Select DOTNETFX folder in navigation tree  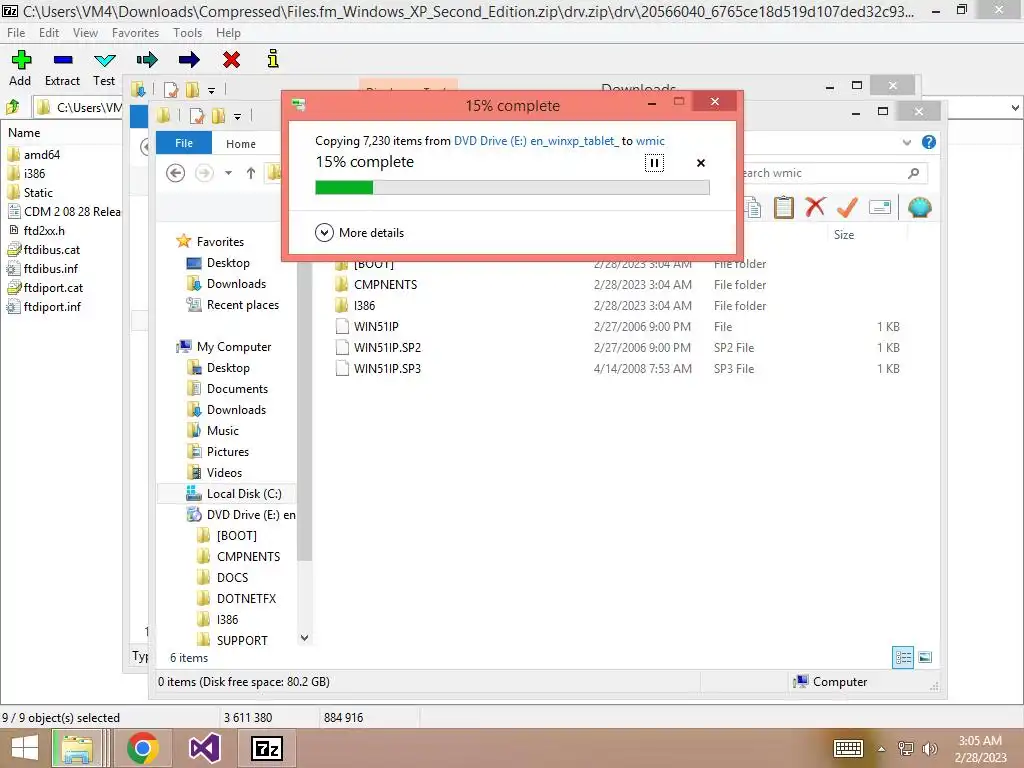tap(246, 598)
